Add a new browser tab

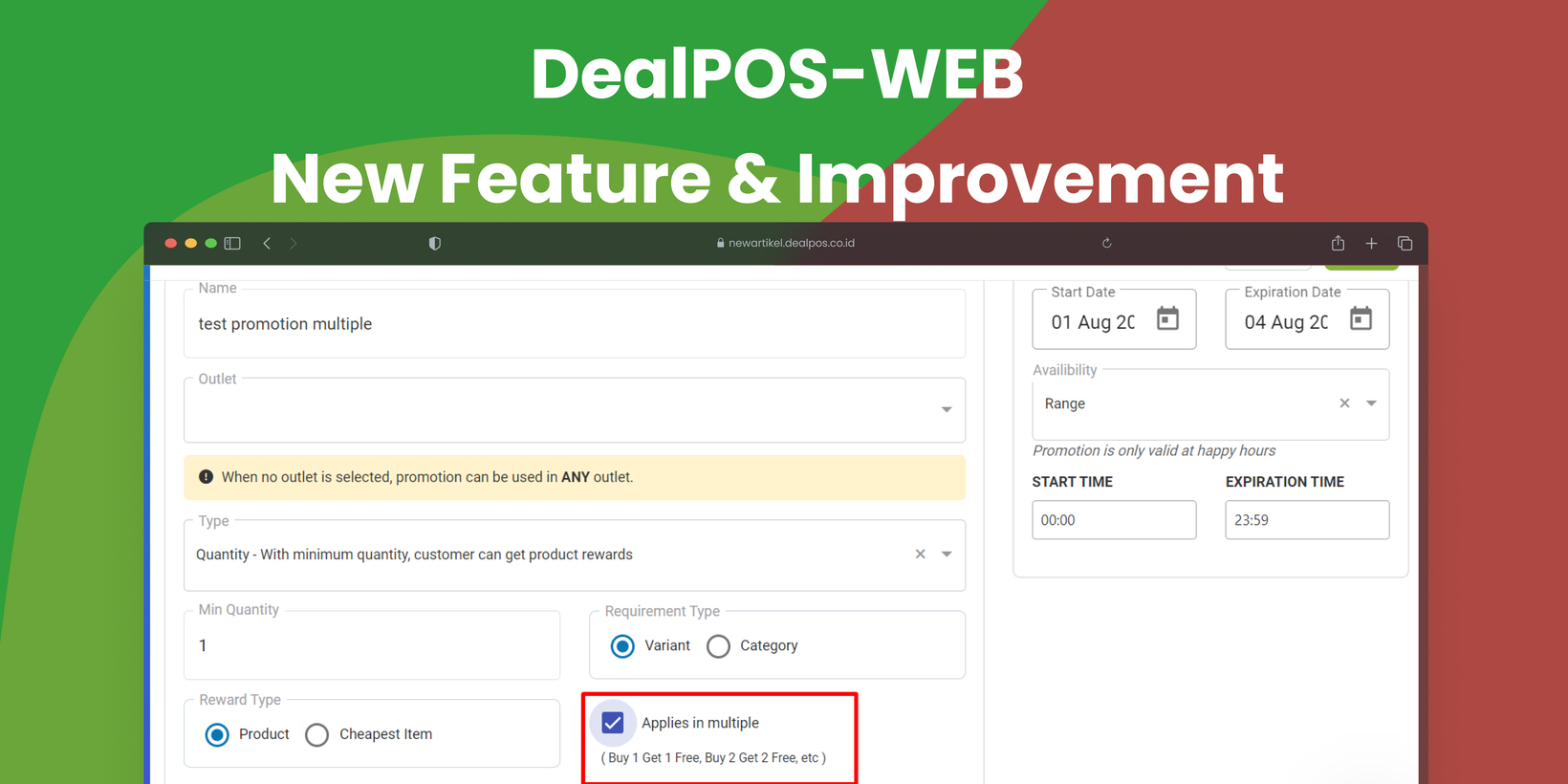click(1371, 244)
